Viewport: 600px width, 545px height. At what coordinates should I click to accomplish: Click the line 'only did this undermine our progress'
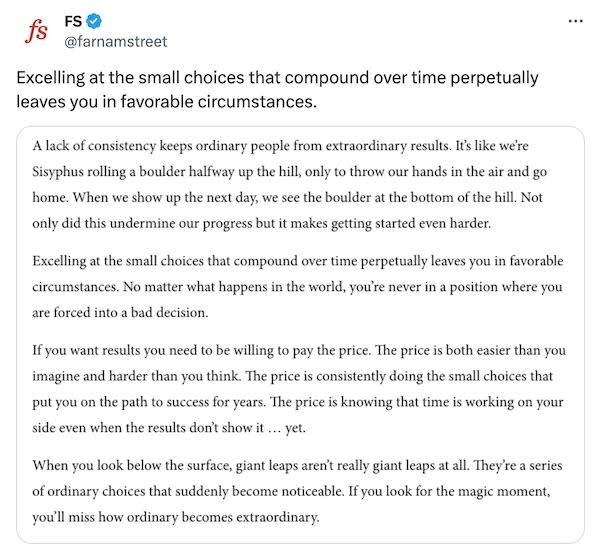(261, 224)
